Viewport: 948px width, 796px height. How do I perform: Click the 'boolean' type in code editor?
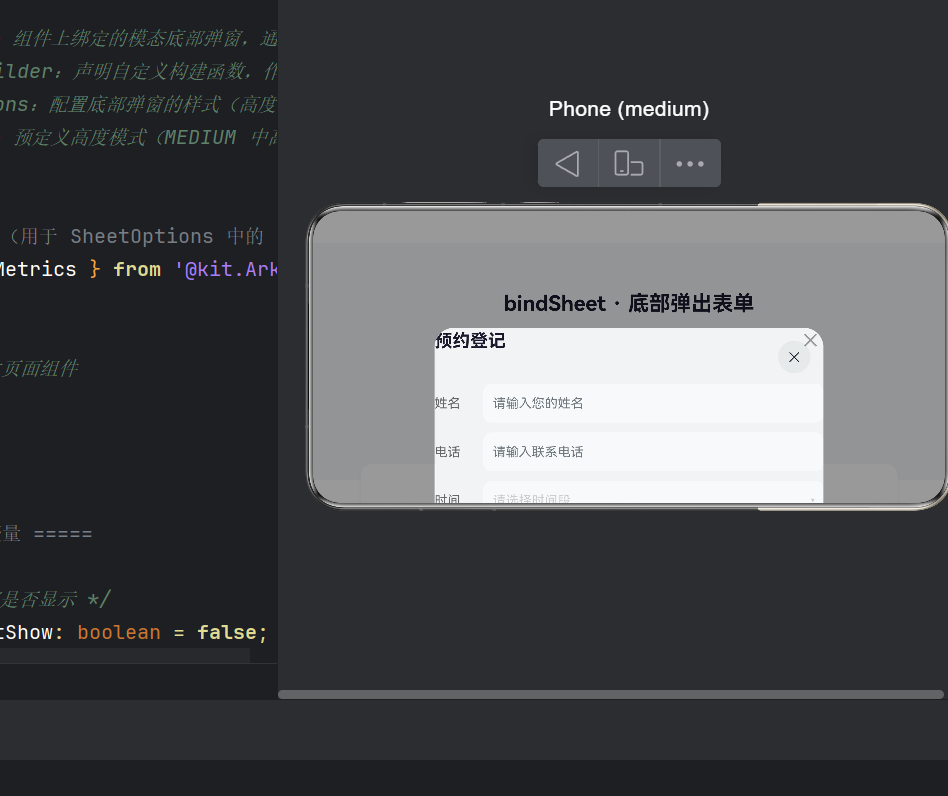(x=119, y=632)
